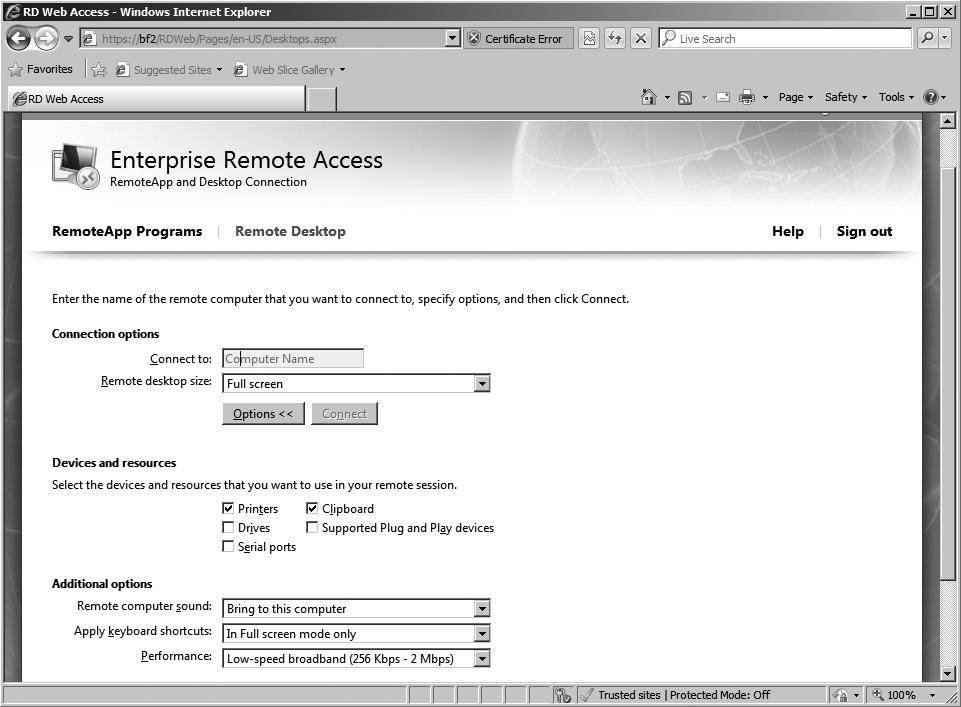Open the Safety menu
The height and width of the screenshot is (707, 961).
click(846, 97)
